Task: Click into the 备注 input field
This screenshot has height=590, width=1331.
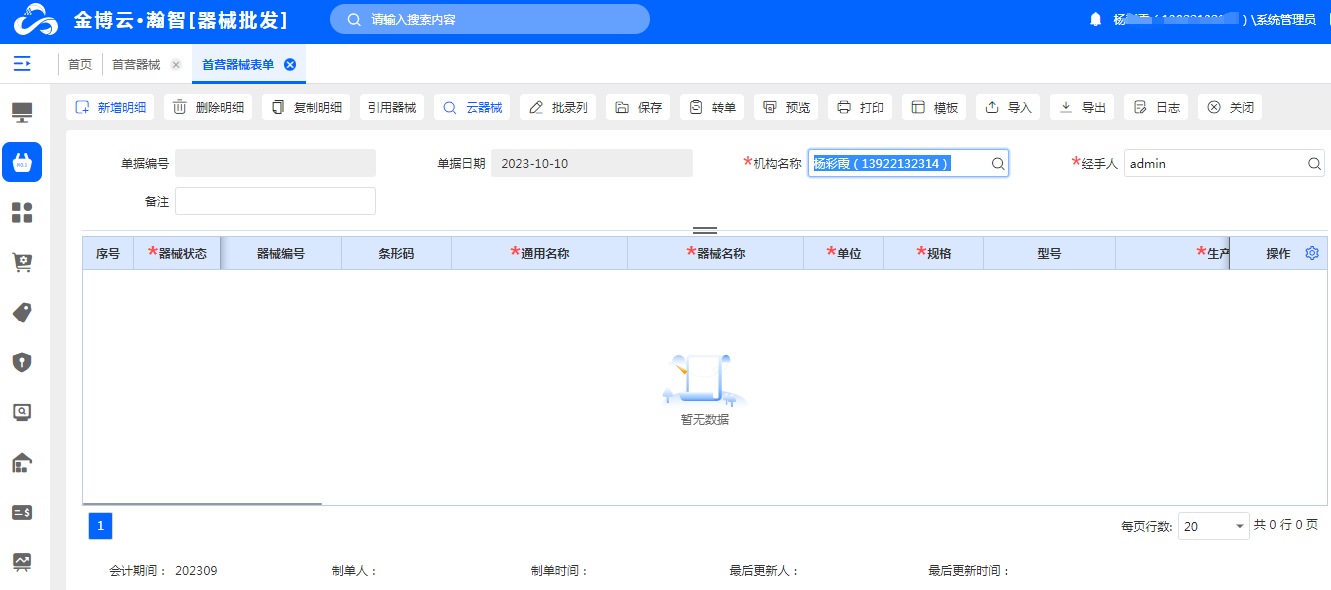Action: [275, 201]
